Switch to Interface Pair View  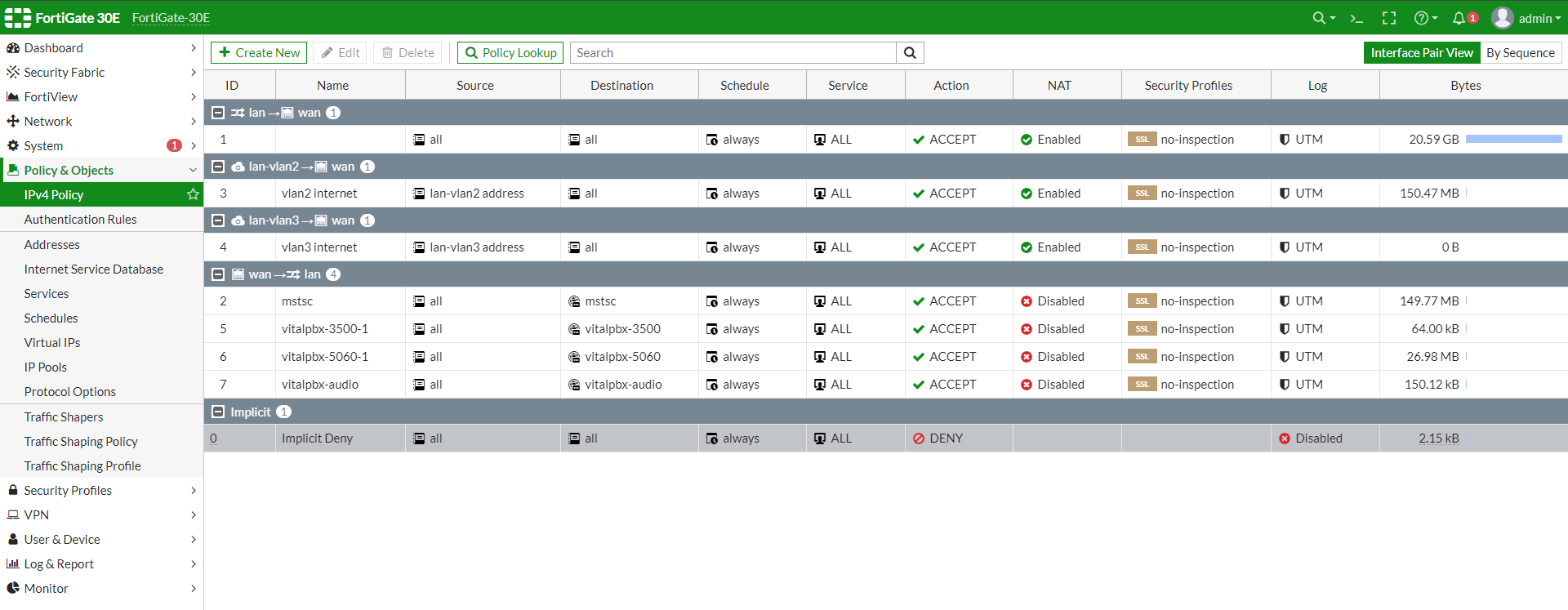pos(1422,53)
